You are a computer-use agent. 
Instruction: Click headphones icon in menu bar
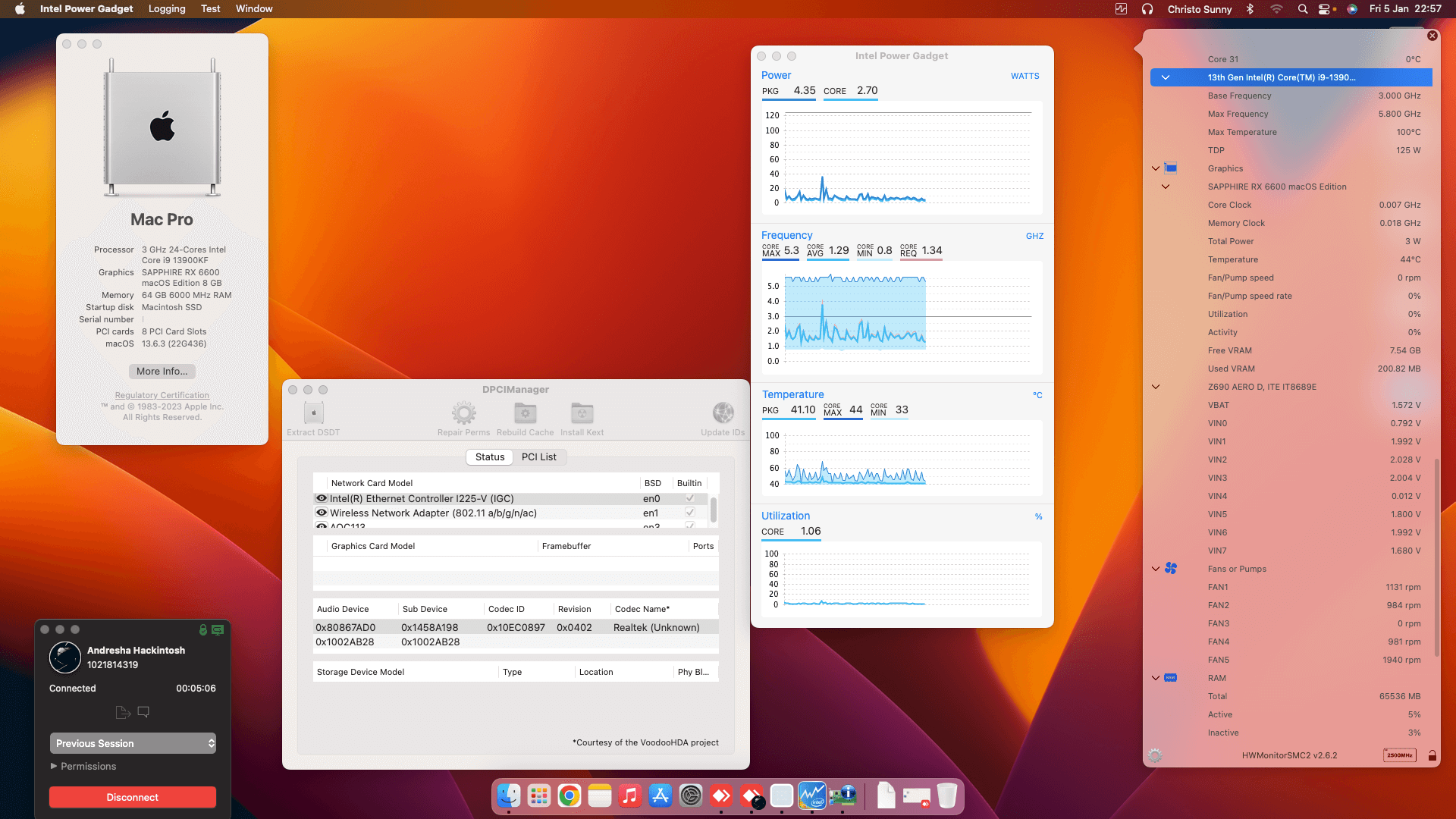(1147, 9)
